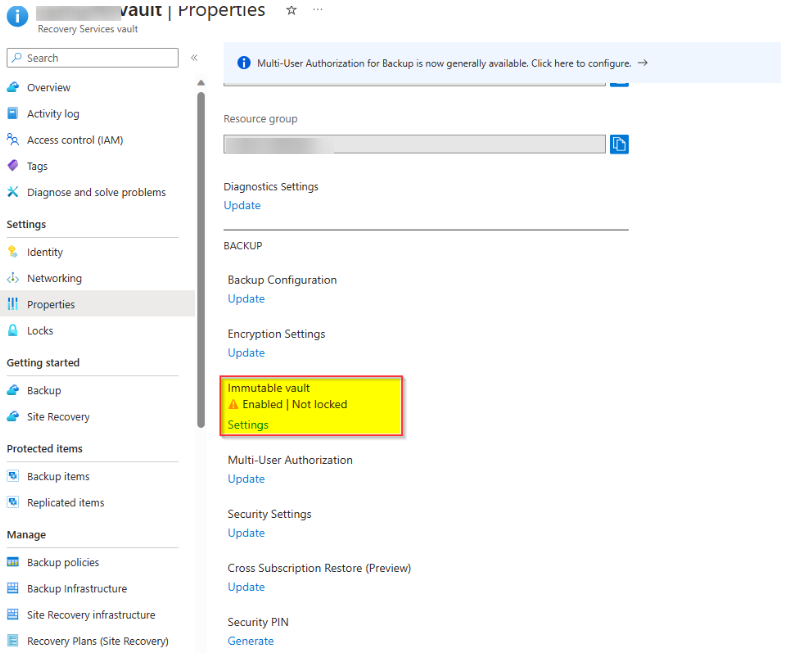Click the Backup Infrastructure grid icon
The height and width of the screenshot is (653, 789).
(x=13, y=588)
